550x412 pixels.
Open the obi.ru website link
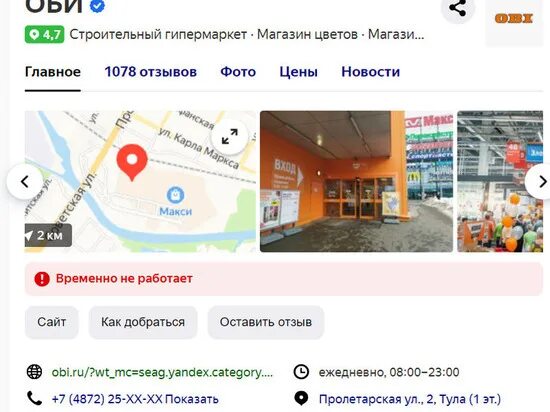coord(162,372)
